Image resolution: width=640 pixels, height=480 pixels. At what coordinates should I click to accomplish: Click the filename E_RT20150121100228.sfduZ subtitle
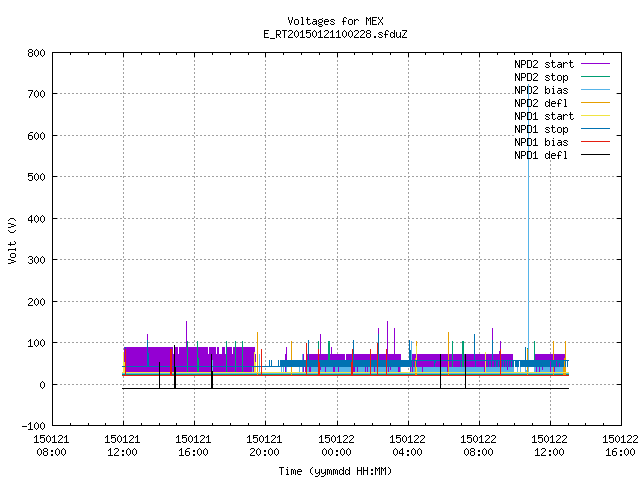[x=335, y=34]
